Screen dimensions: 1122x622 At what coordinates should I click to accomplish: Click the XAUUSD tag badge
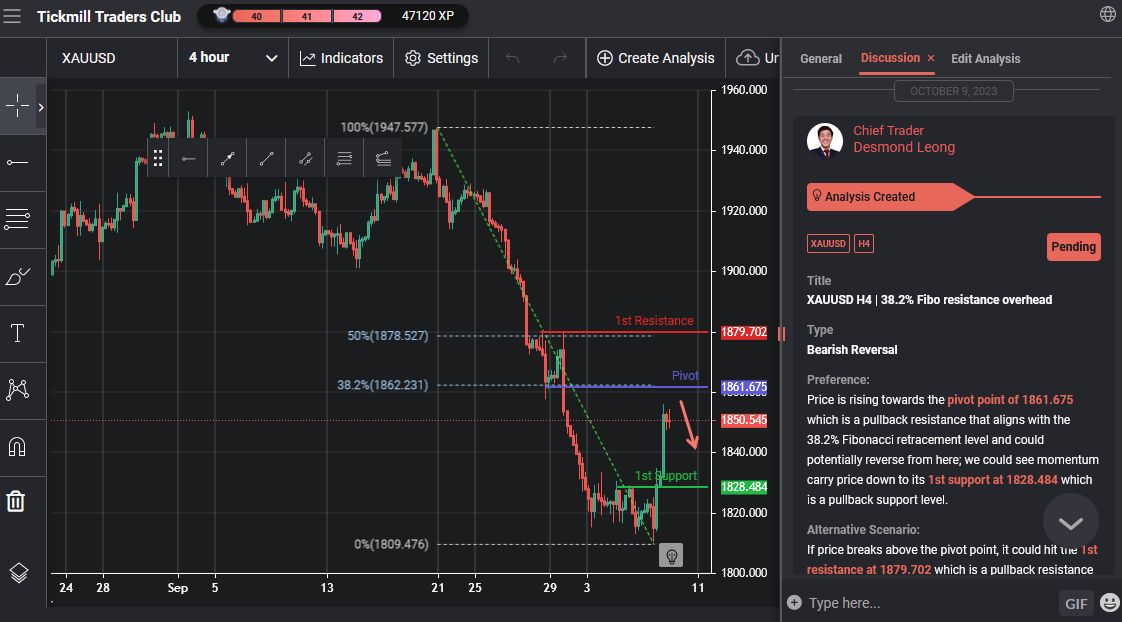pyautogui.click(x=828, y=243)
